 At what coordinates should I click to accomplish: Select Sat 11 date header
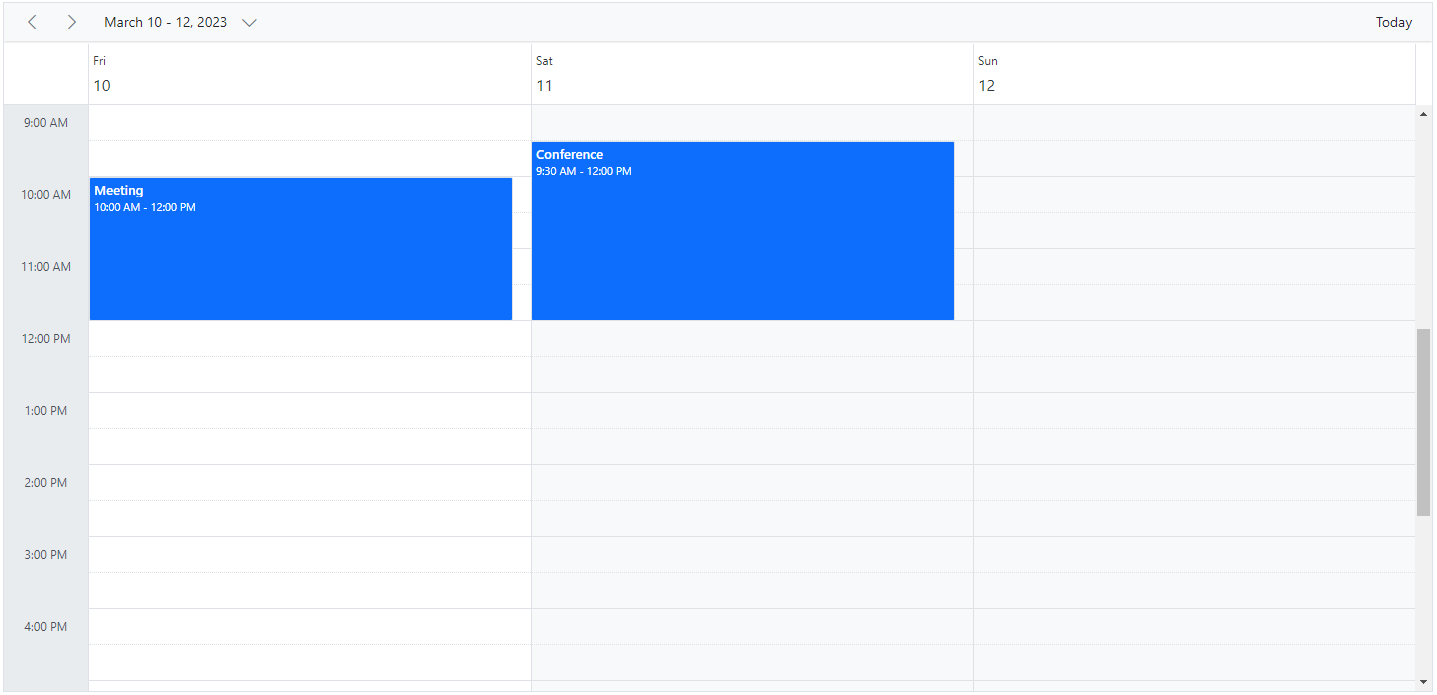(x=752, y=74)
